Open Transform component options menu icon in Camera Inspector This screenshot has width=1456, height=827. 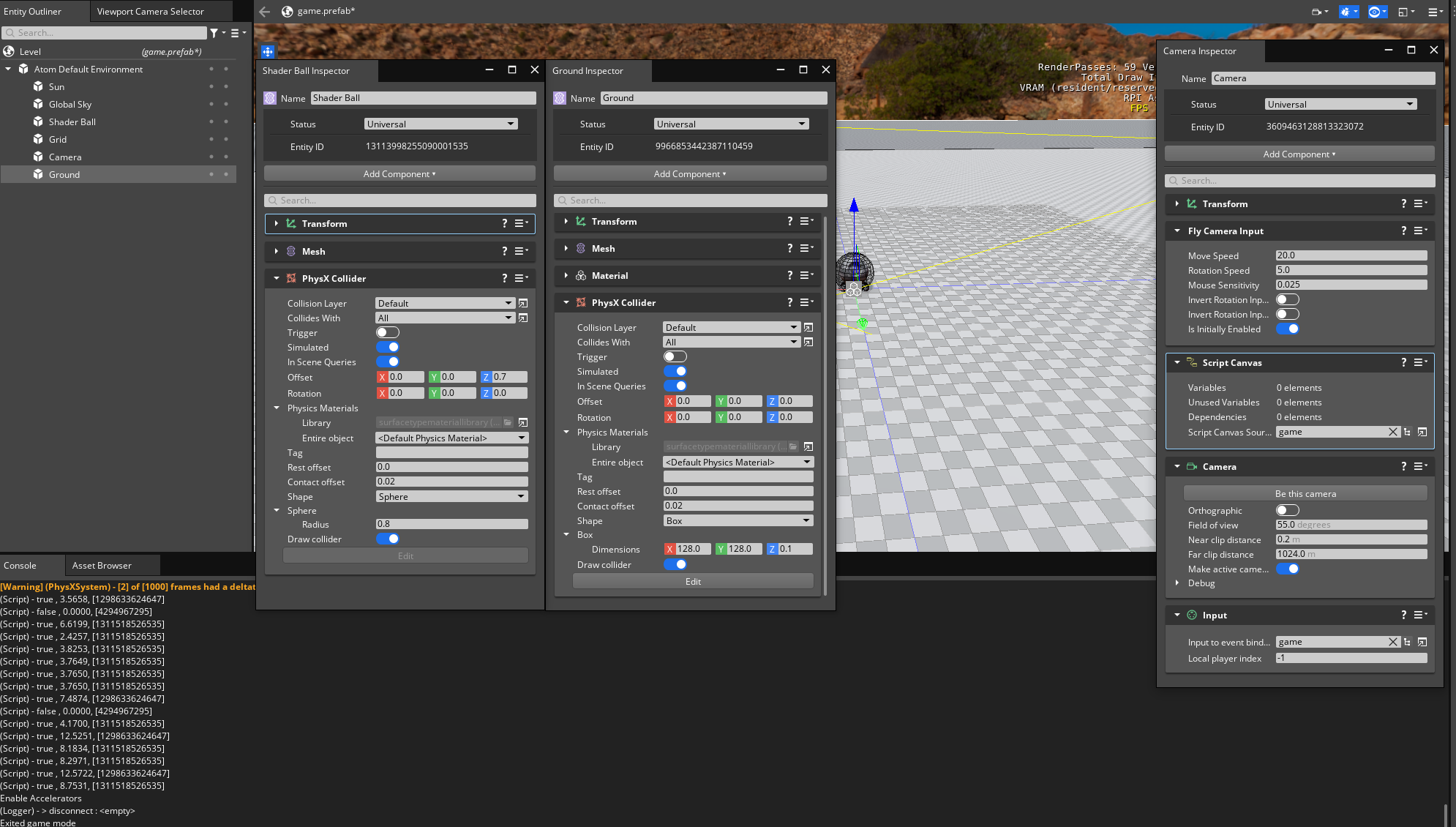click(1420, 203)
